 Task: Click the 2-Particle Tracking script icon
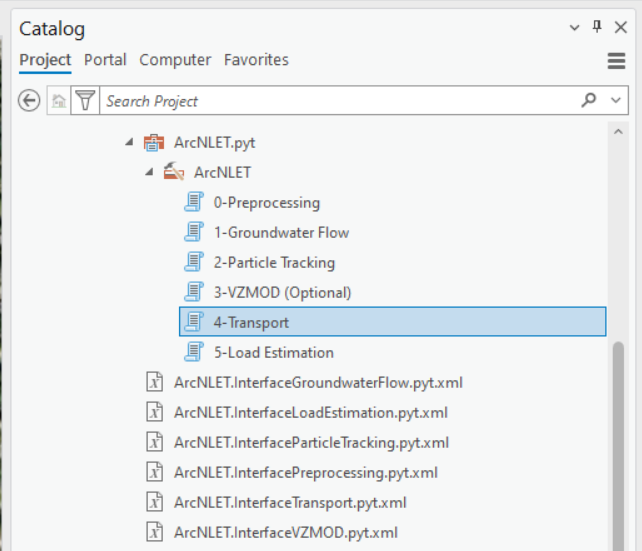click(x=194, y=262)
